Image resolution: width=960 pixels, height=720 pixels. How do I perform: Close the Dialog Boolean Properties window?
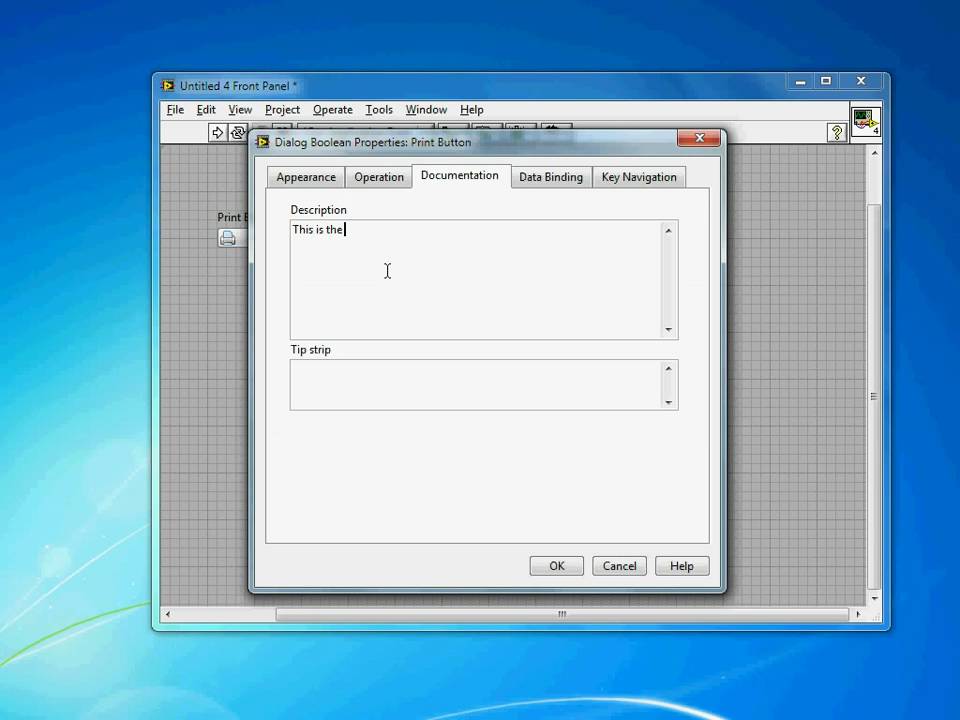click(699, 138)
